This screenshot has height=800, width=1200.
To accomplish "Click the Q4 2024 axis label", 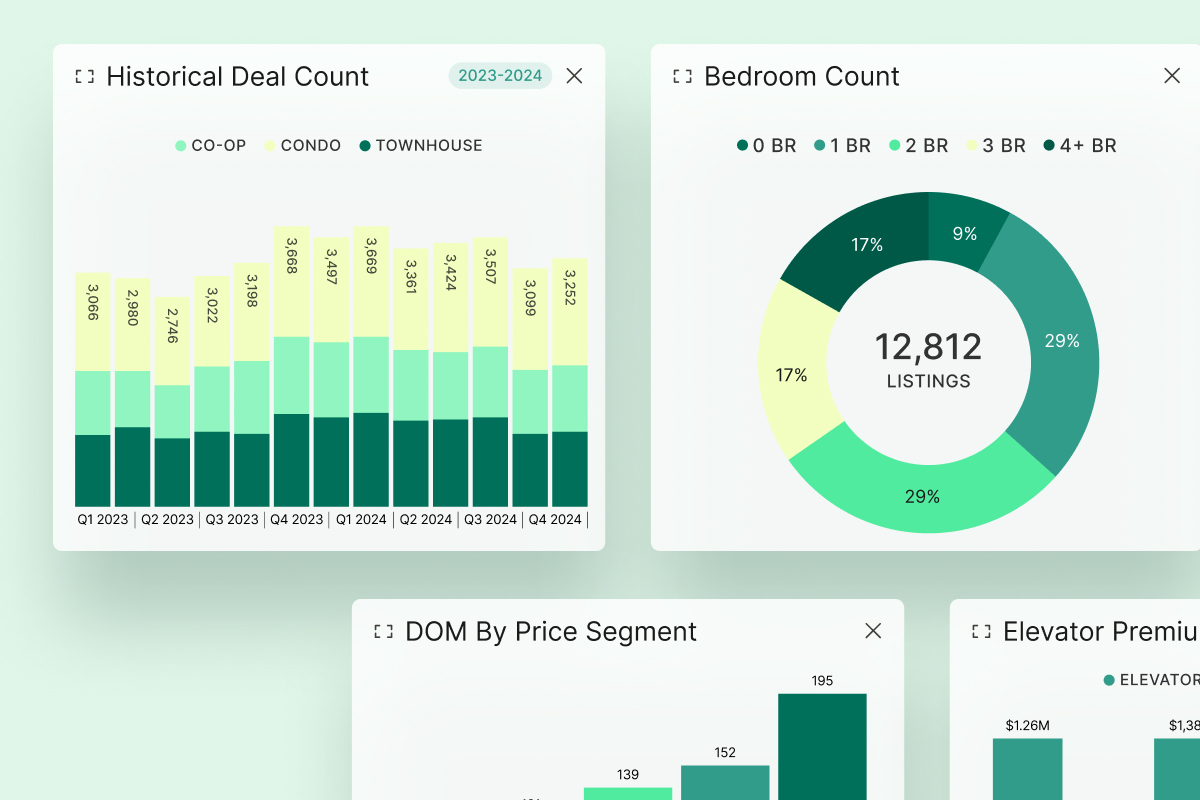I will point(555,520).
